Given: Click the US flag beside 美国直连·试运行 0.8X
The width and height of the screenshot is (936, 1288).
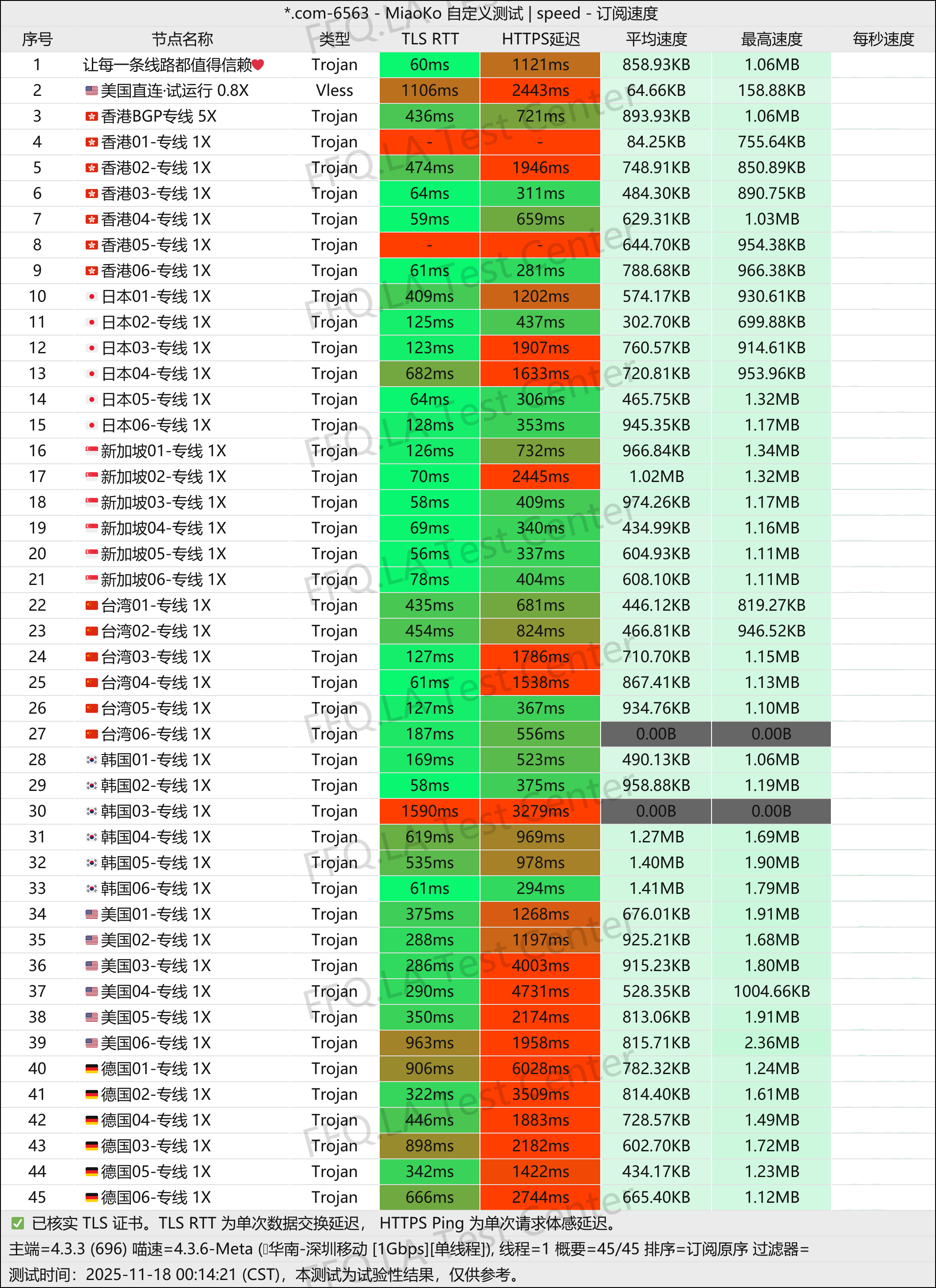Looking at the screenshot, I should 91,90.
